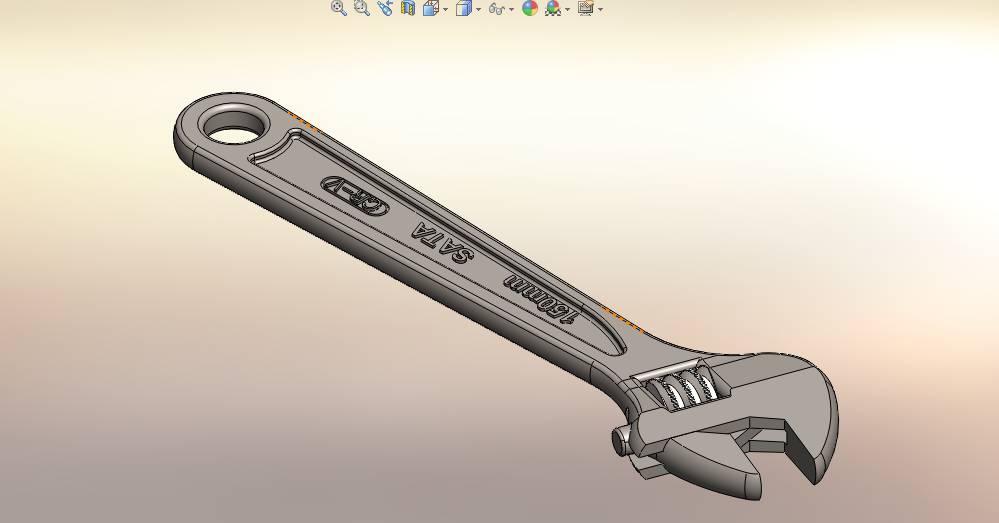Screen dimensions: 999x523
Task: Click the View Settings monitor icon
Action: click(586, 8)
